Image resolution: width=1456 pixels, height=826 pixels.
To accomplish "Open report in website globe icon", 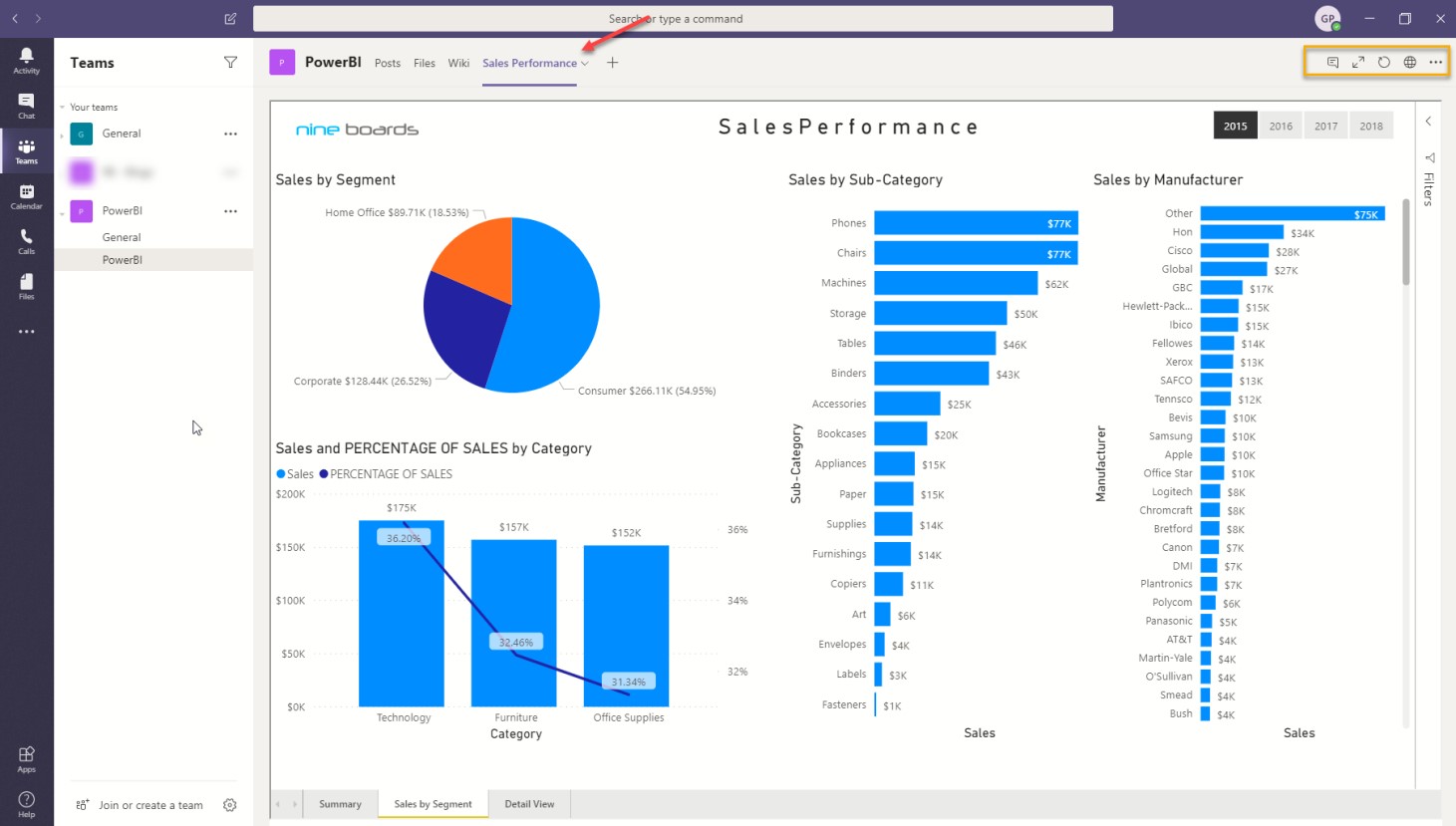I will (x=1410, y=62).
